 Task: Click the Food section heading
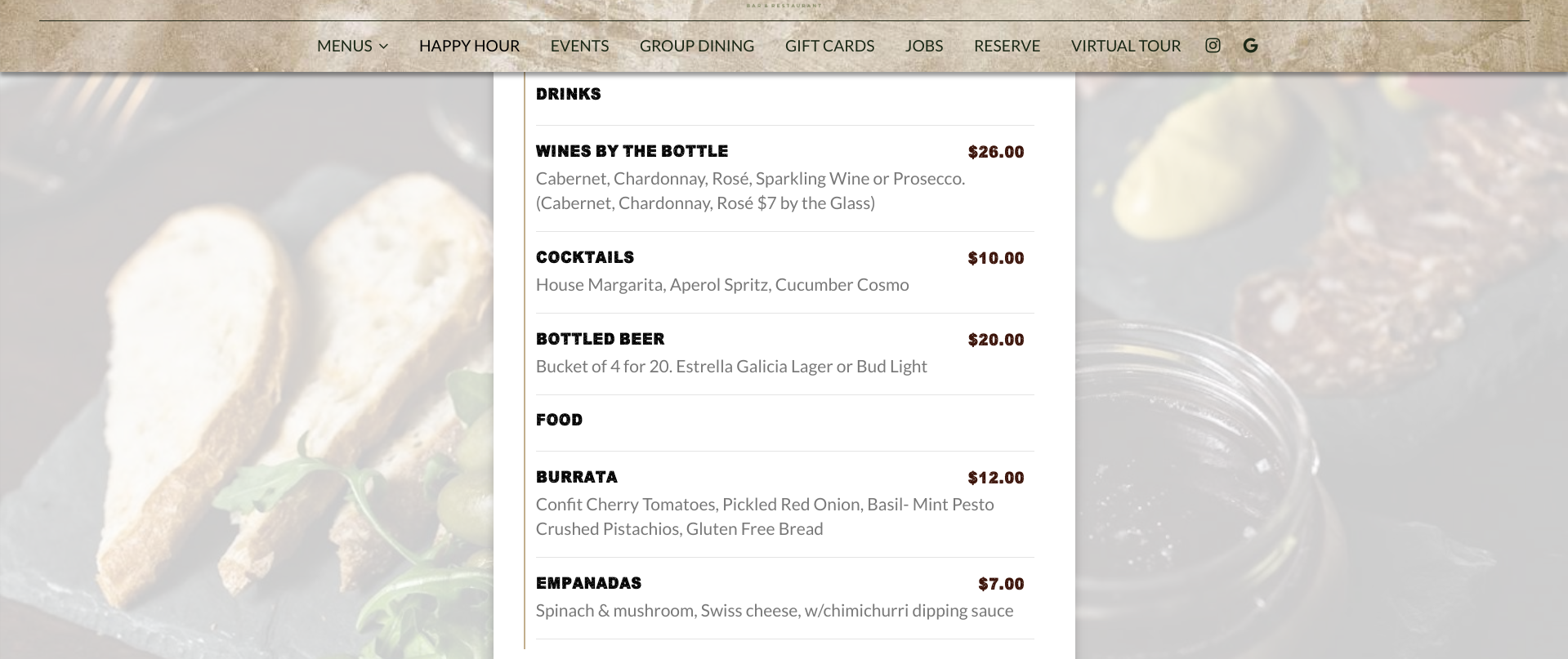[x=559, y=420]
